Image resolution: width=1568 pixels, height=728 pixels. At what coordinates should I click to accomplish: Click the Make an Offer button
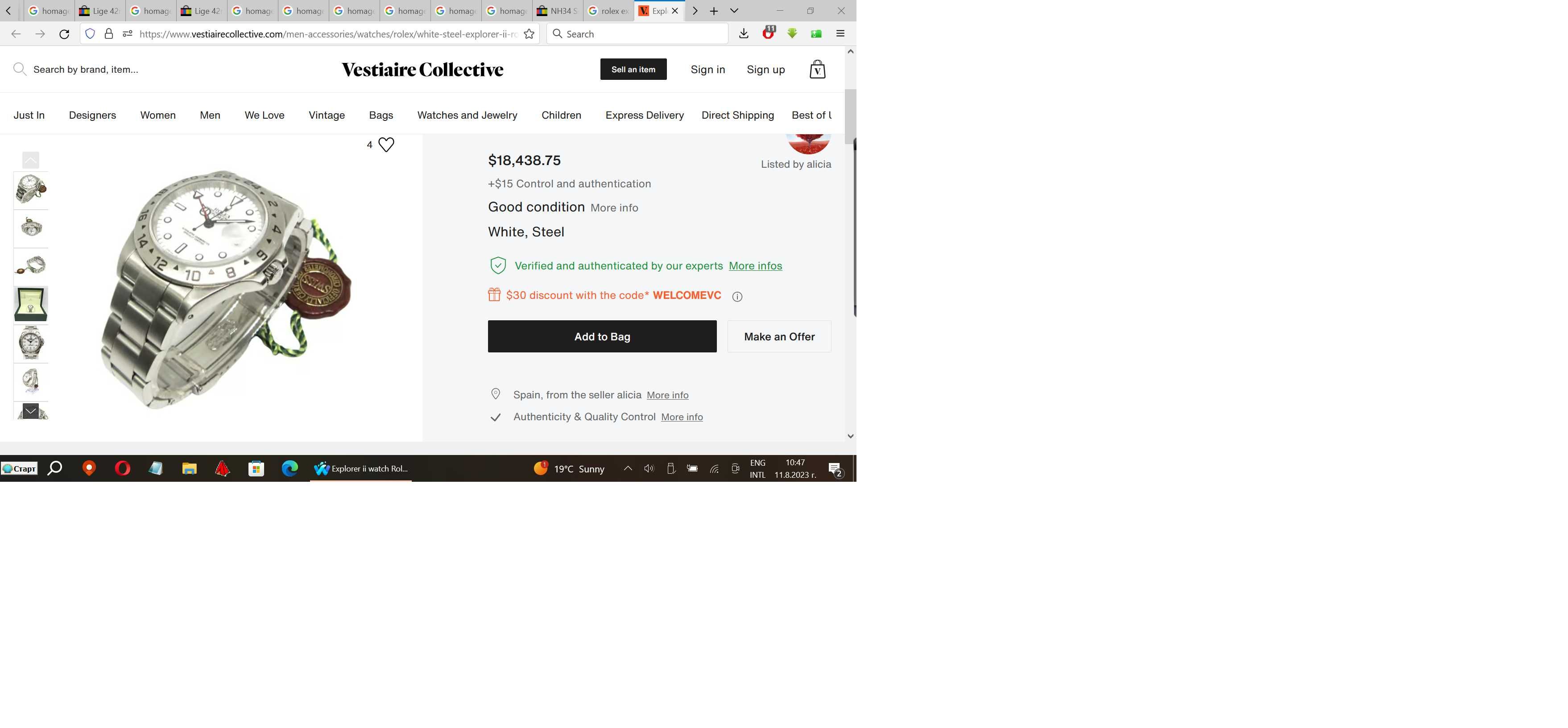pos(779,336)
